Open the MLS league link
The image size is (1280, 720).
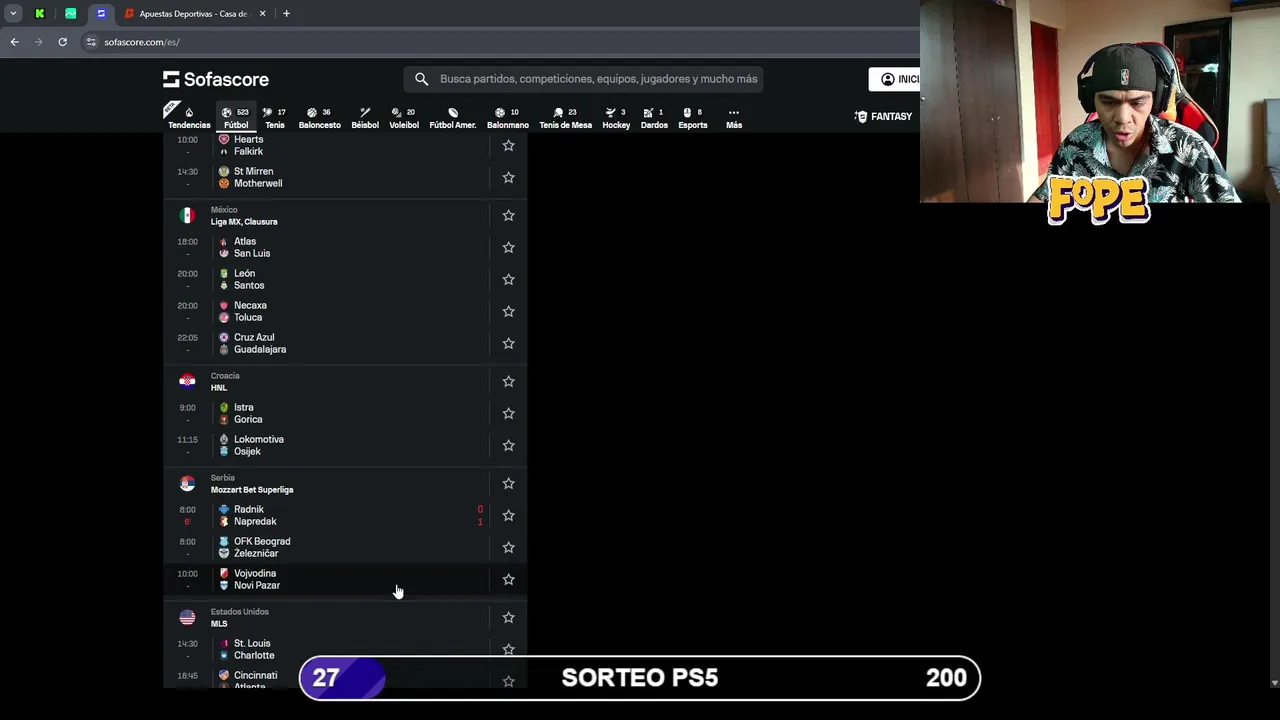[219, 624]
